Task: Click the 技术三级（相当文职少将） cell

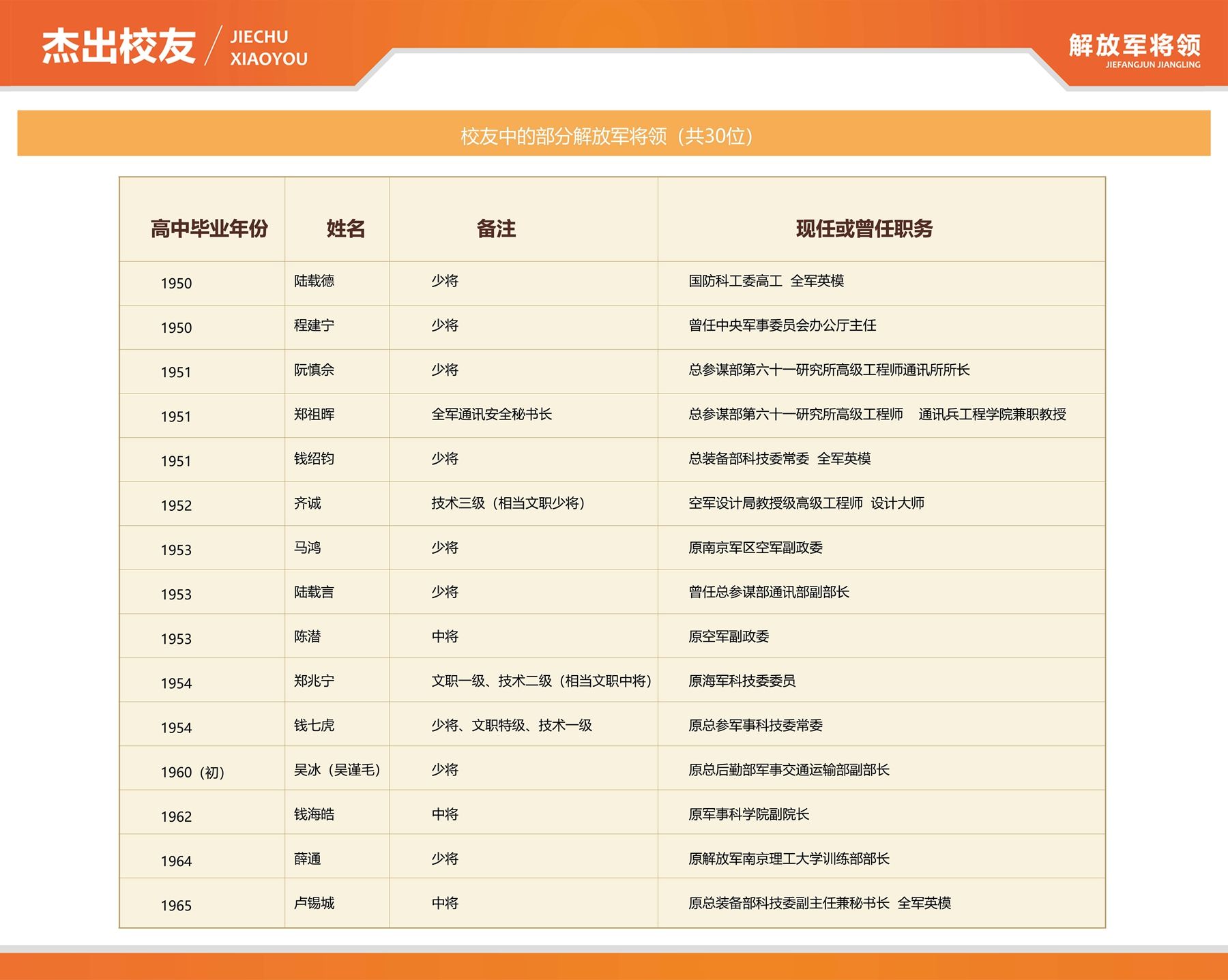Action: [x=508, y=503]
